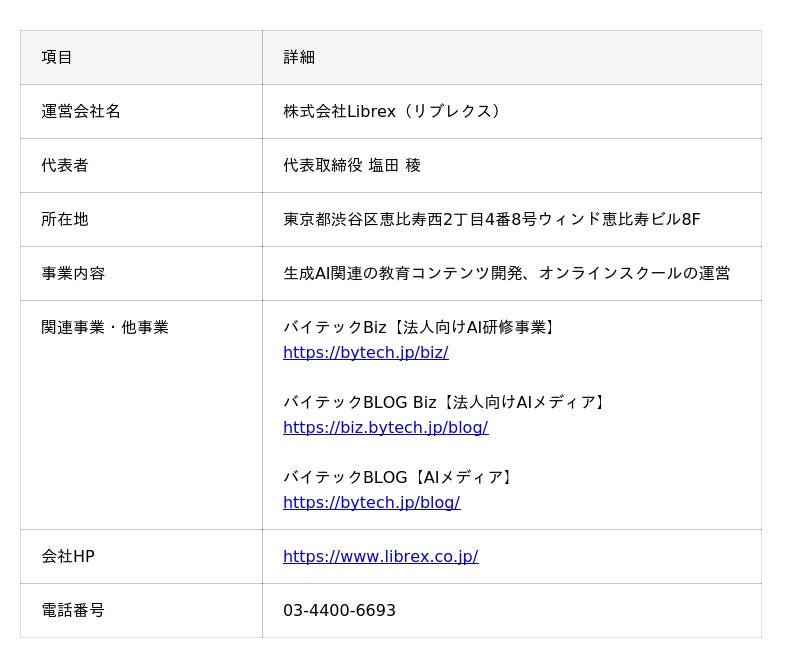This screenshot has width=800, height=668.
Task: Click the 詳細 column header
Action: (299, 57)
